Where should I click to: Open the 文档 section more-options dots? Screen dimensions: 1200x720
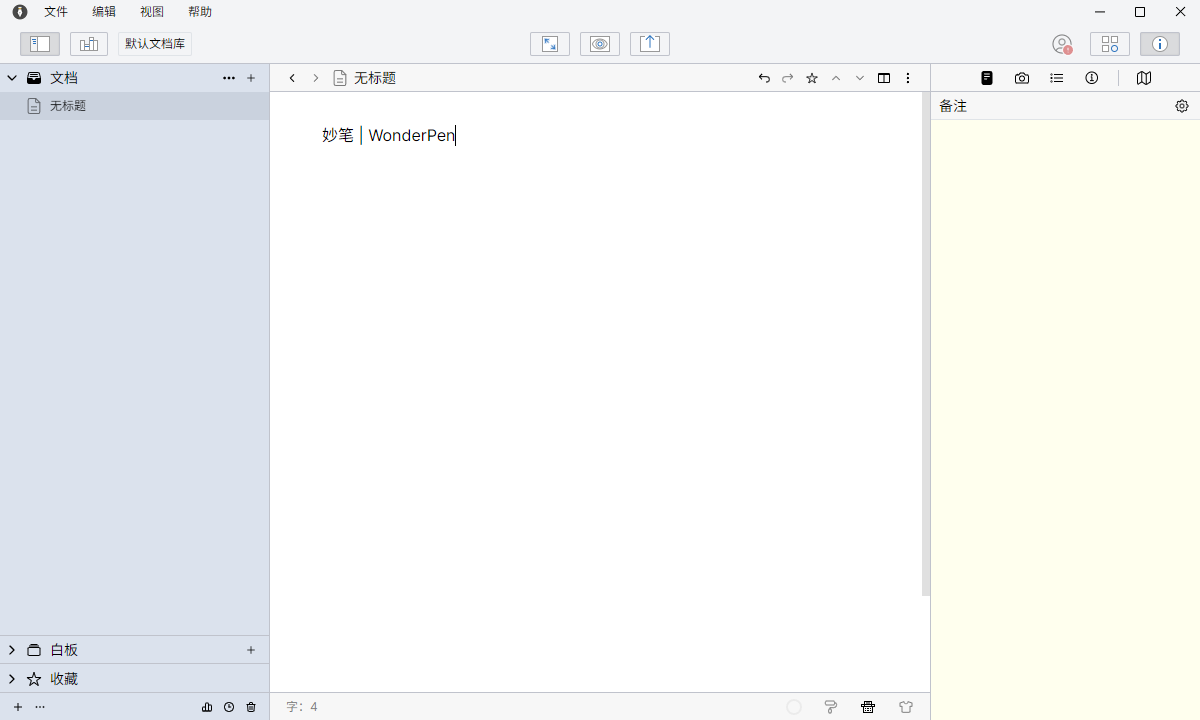(x=229, y=78)
